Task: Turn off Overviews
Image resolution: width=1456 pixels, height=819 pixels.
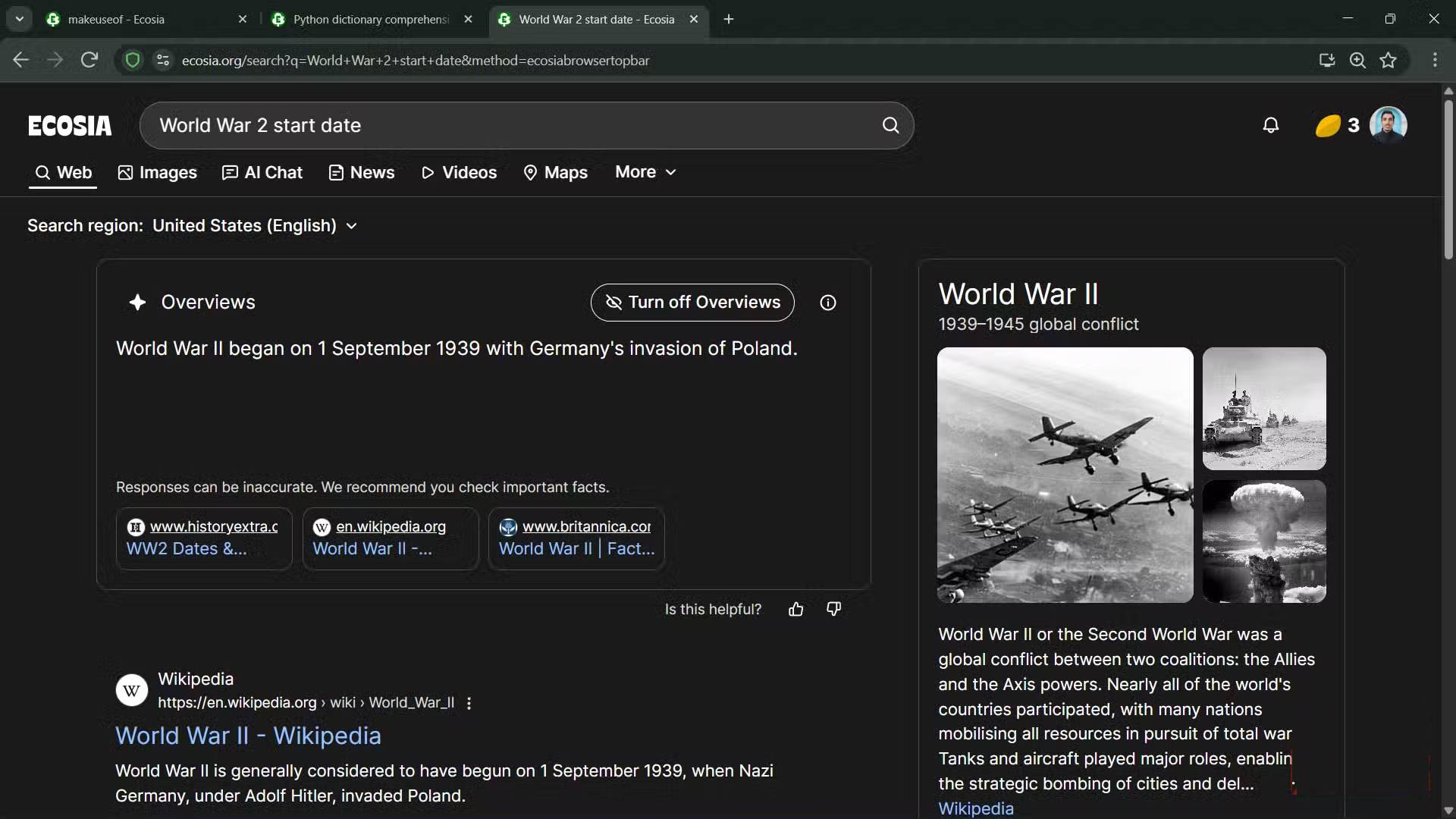Action: click(x=692, y=303)
